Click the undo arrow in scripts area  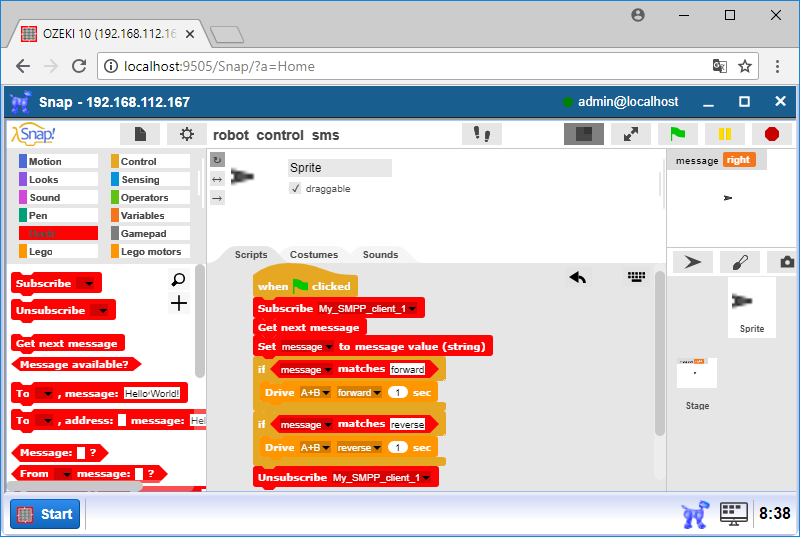[578, 277]
